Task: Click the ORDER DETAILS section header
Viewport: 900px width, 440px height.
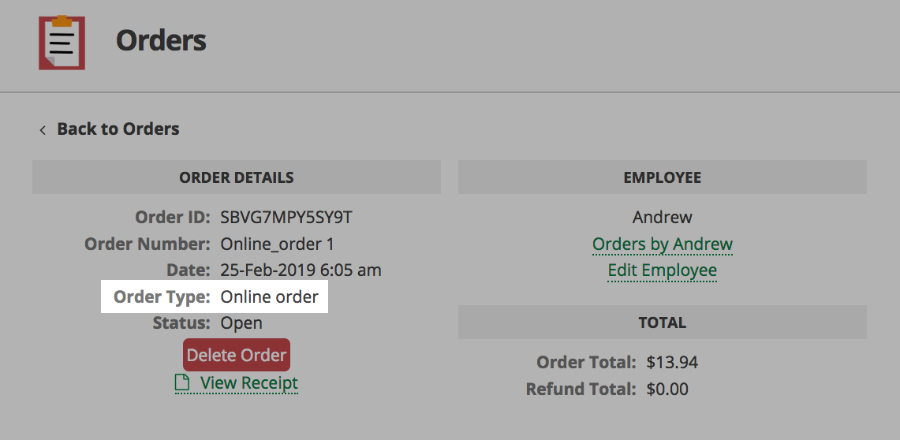Action: tap(236, 178)
